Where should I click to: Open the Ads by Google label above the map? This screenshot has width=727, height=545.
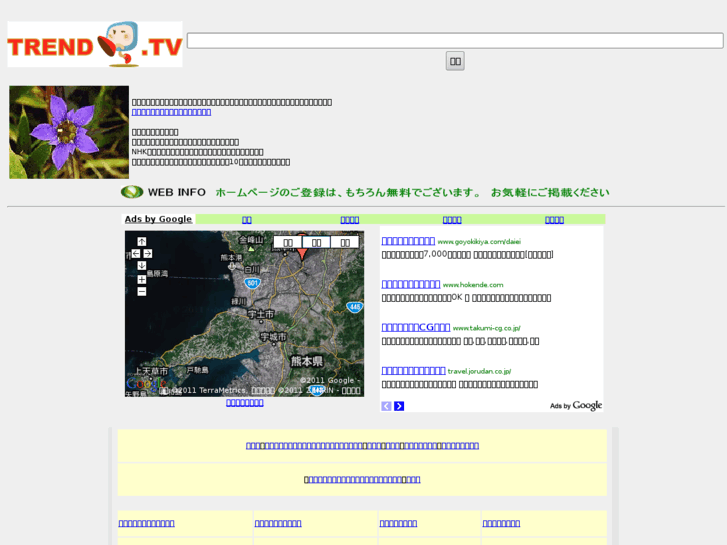[158, 219]
